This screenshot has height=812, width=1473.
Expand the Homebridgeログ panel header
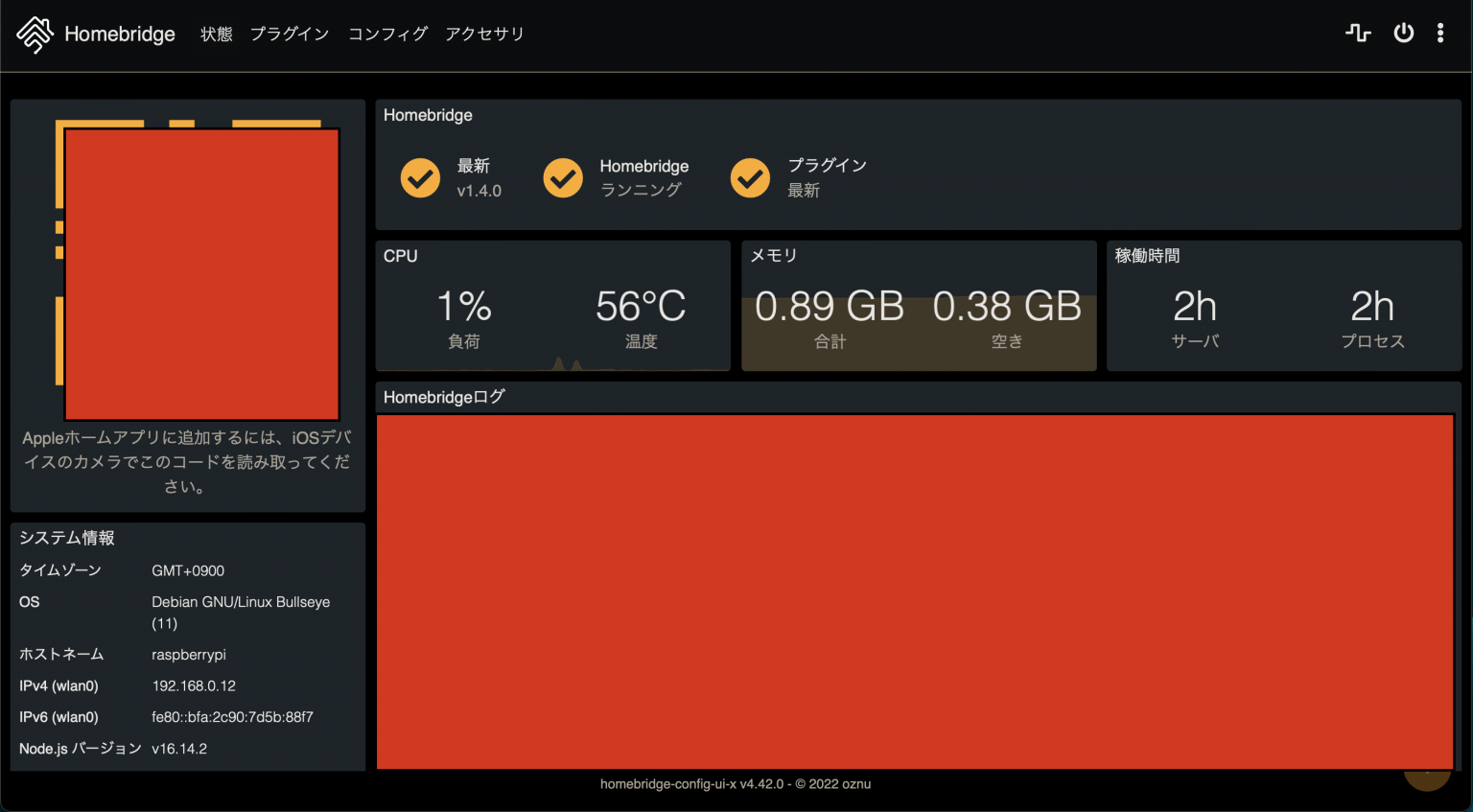pos(444,396)
